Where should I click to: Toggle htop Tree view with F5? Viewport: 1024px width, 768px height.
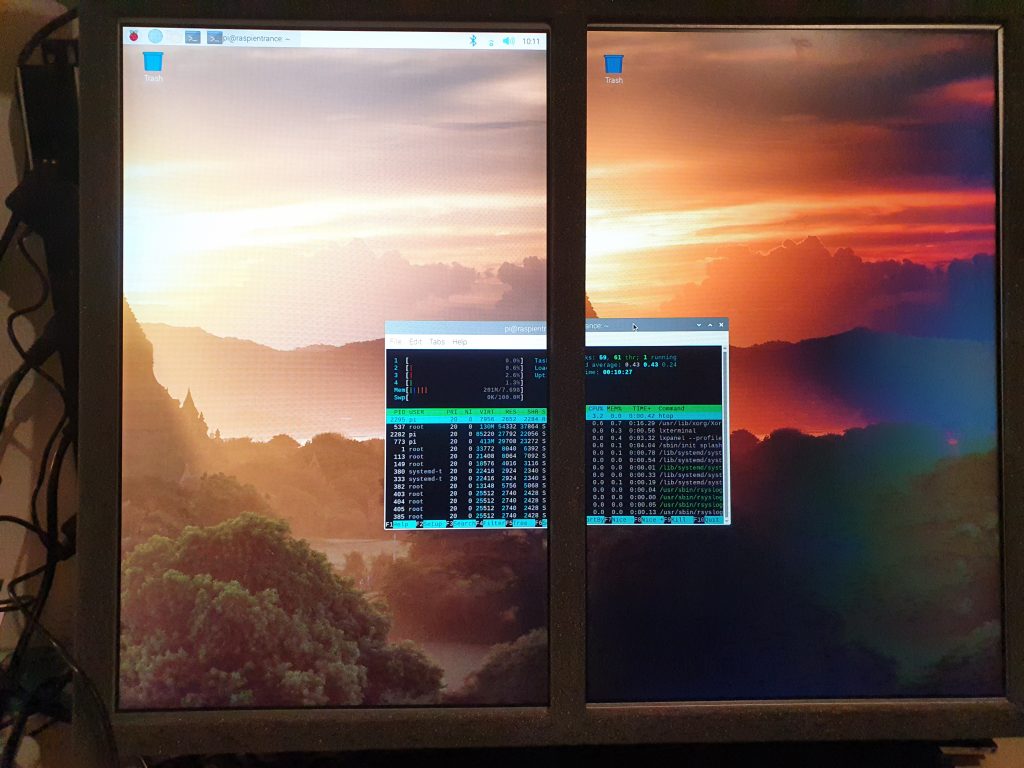click(519, 524)
